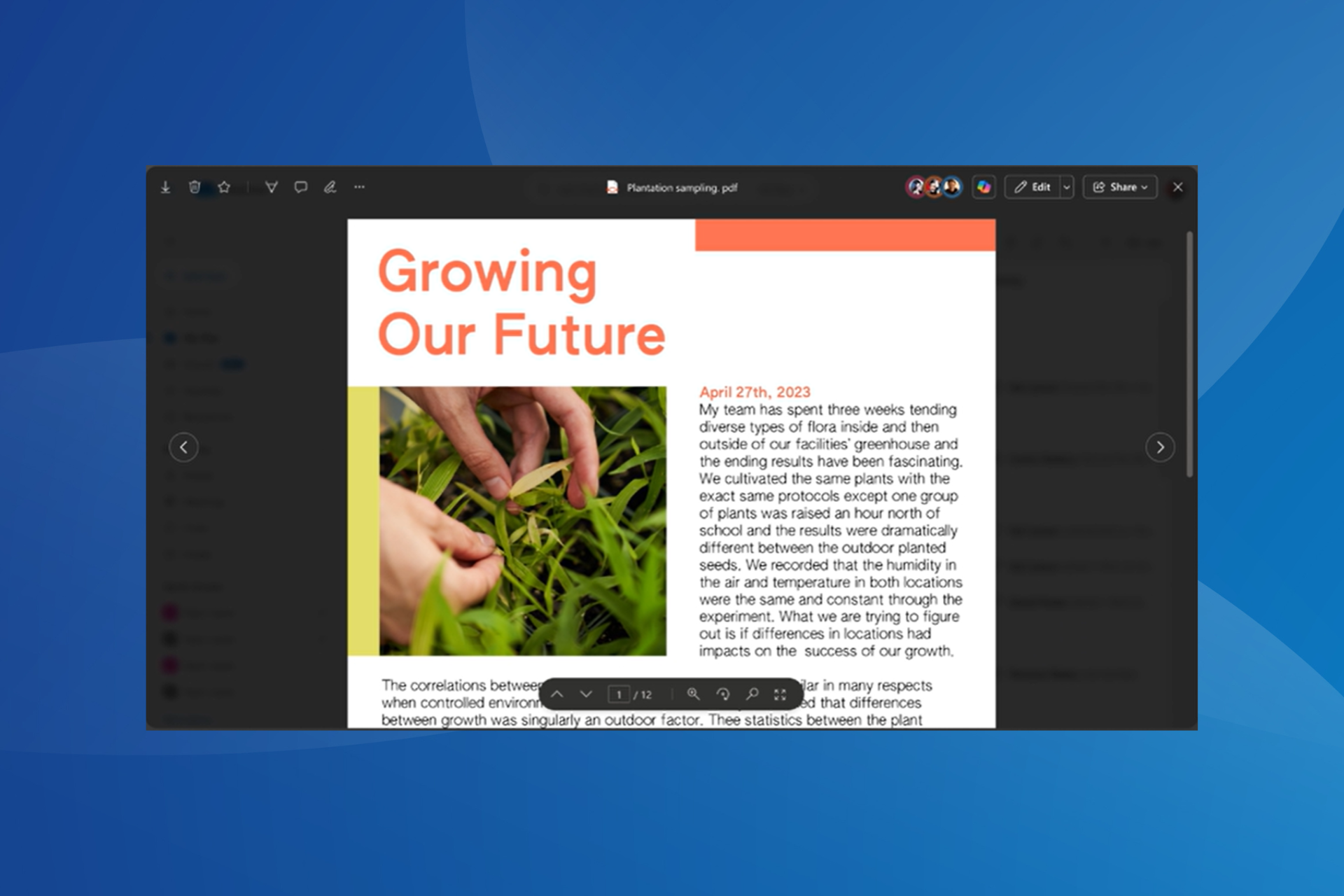Click the '/ 12' total pages label

[x=643, y=694]
